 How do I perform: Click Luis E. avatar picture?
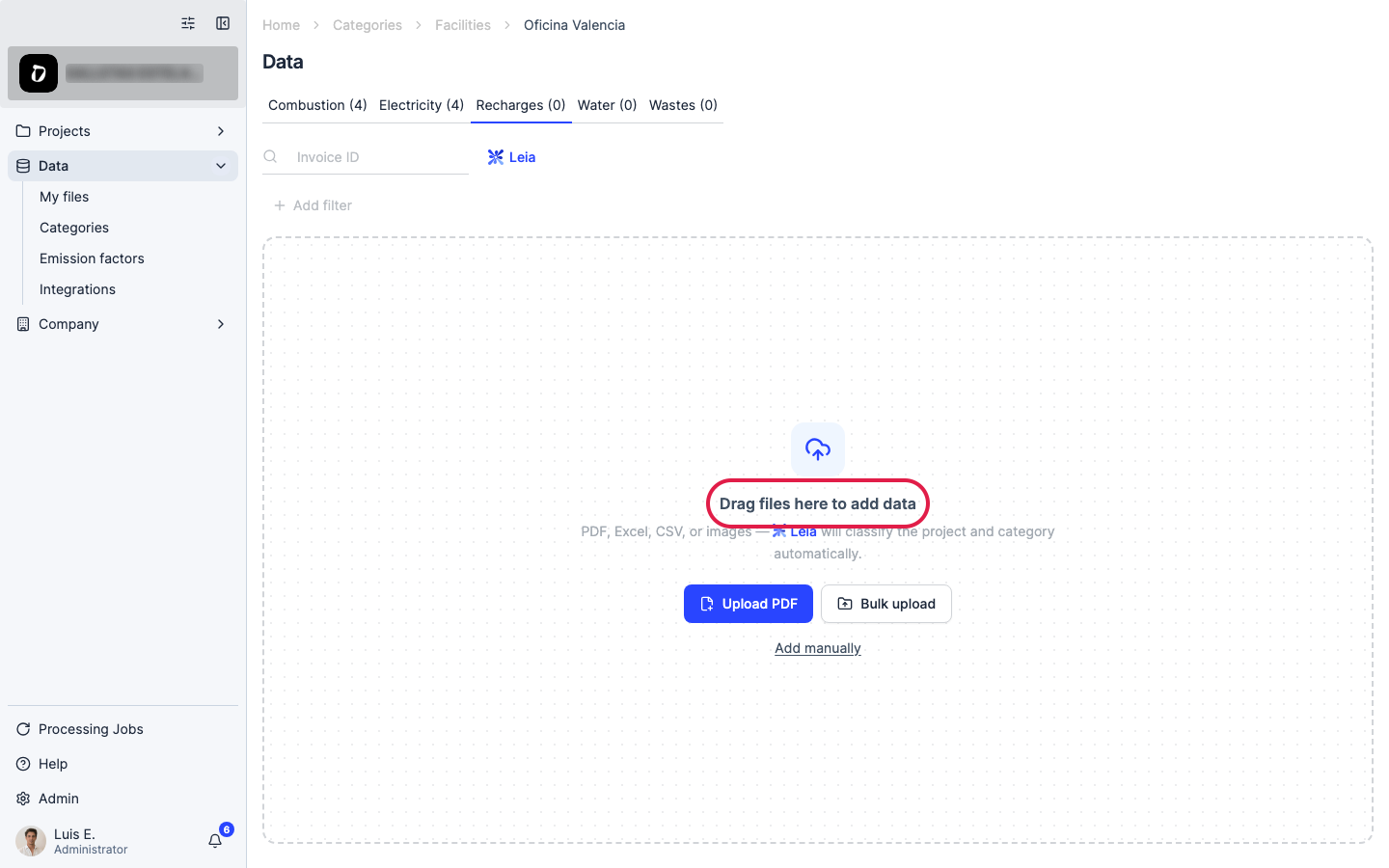[x=31, y=841]
